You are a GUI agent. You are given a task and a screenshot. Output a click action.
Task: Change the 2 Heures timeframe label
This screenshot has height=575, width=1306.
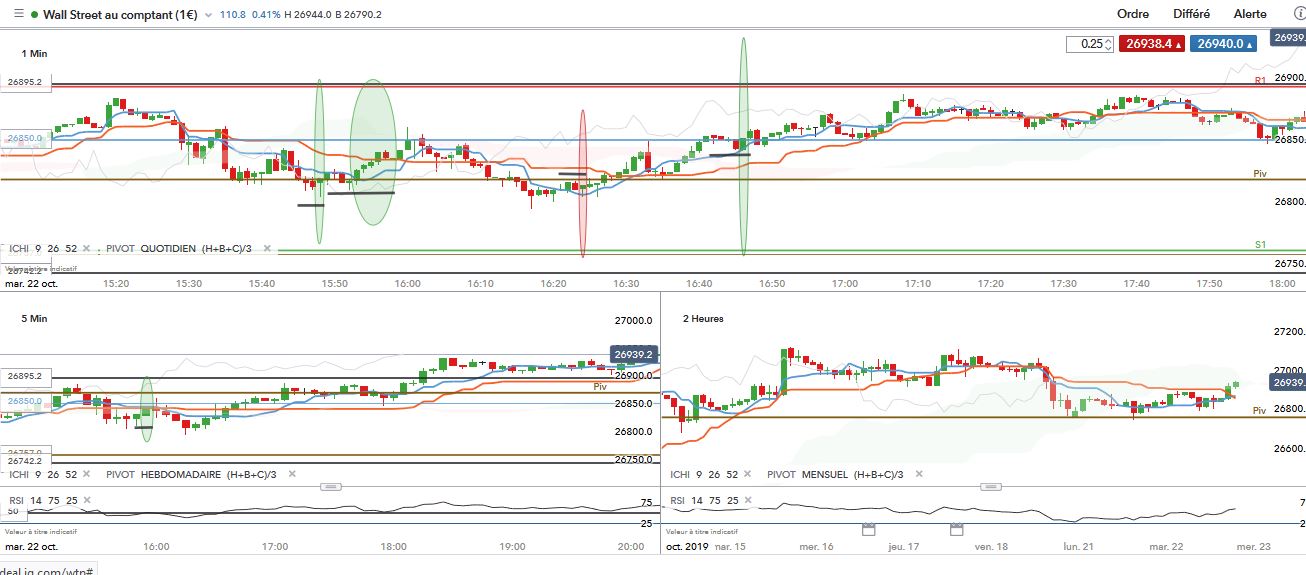(x=703, y=318)
